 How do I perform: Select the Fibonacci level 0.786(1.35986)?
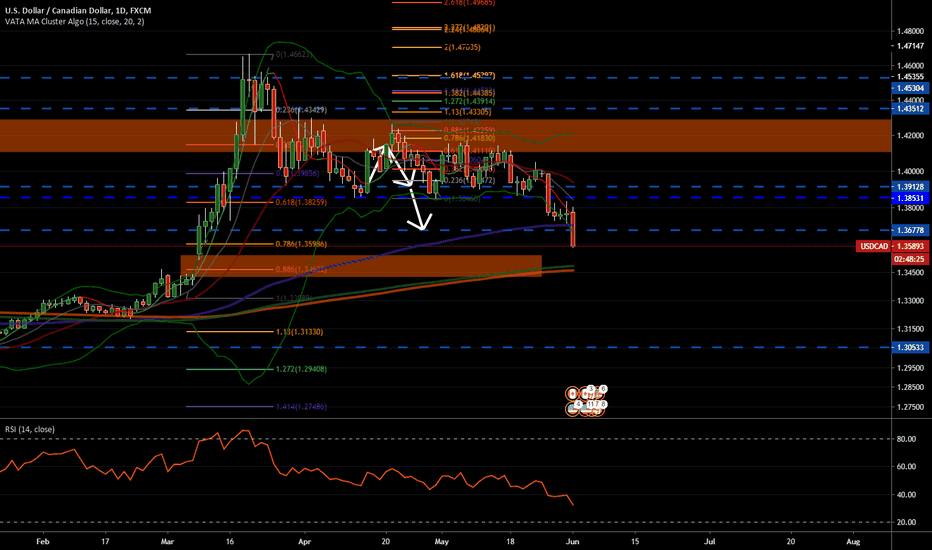coord(301,244)
